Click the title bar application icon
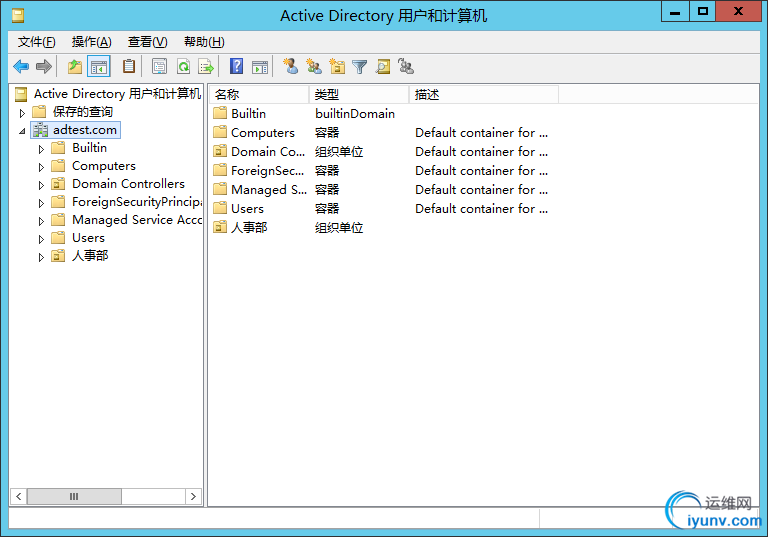Screen dimensions: 768x537 18,16
